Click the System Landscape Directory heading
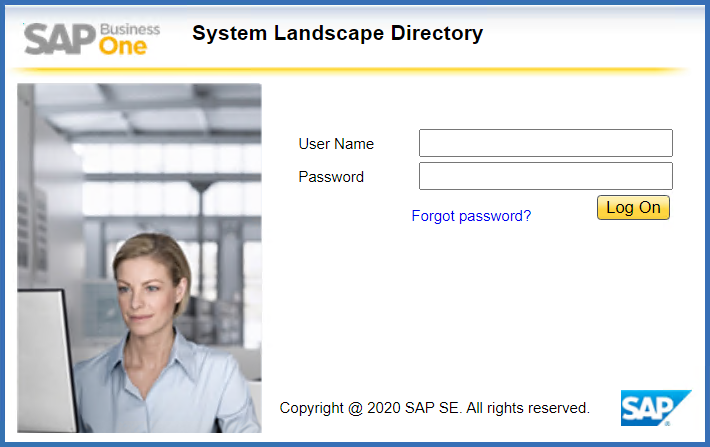Image resolution: width=710 pixels, height=447 pixels. point(337,34)
